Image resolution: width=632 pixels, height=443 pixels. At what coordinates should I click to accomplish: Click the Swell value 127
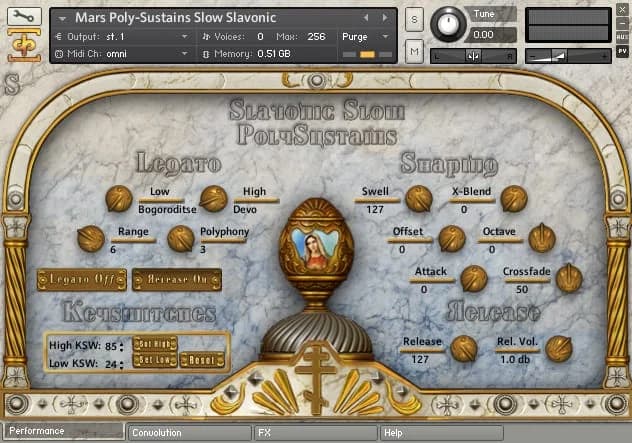pyautogui.click(x=375, y=210)
